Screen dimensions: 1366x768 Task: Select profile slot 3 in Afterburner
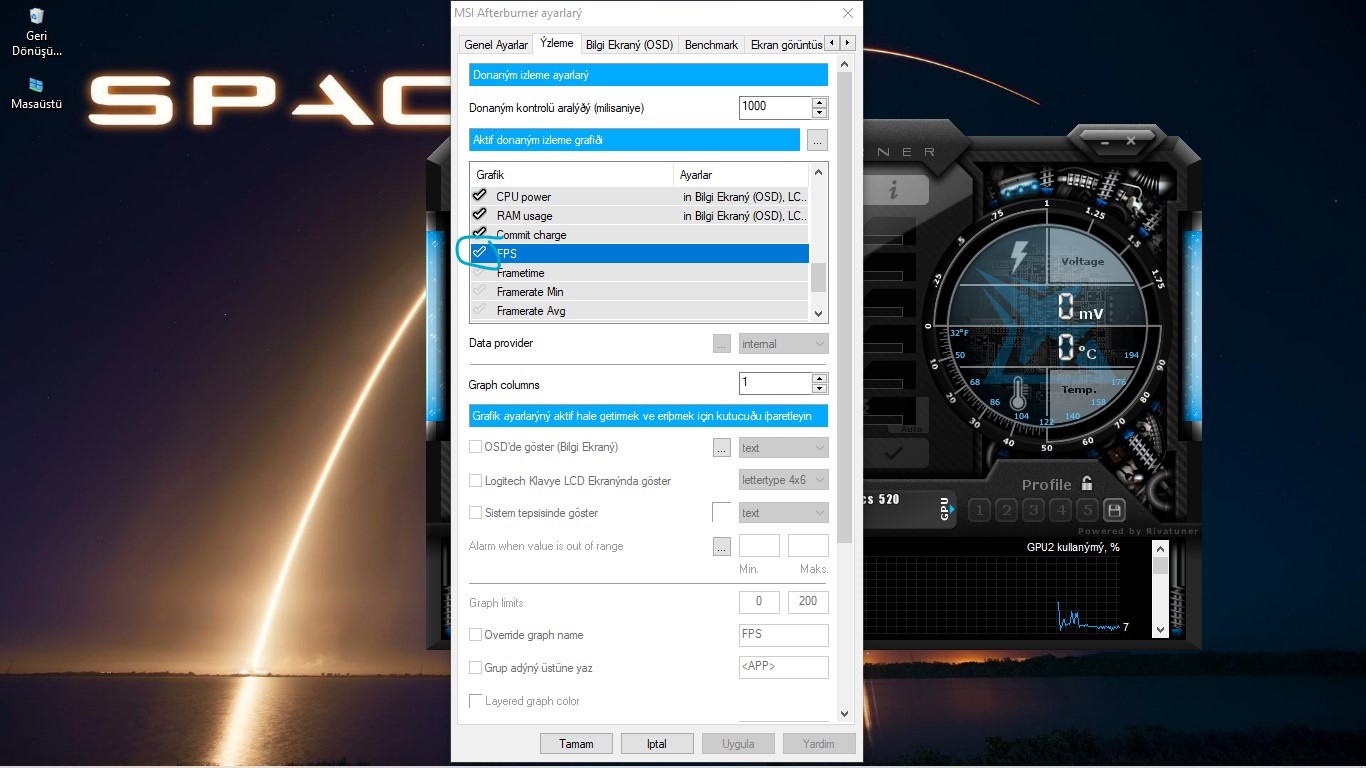click(1034, 510)
